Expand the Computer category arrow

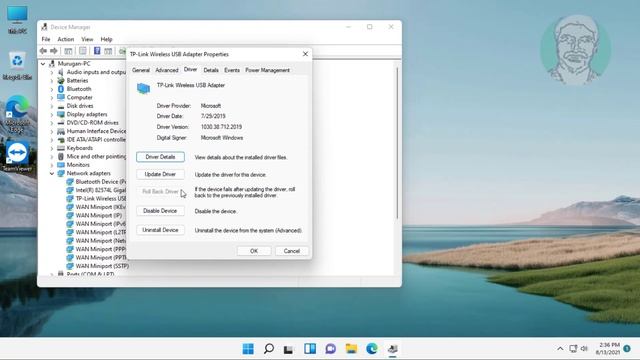[x=52, y=98]
